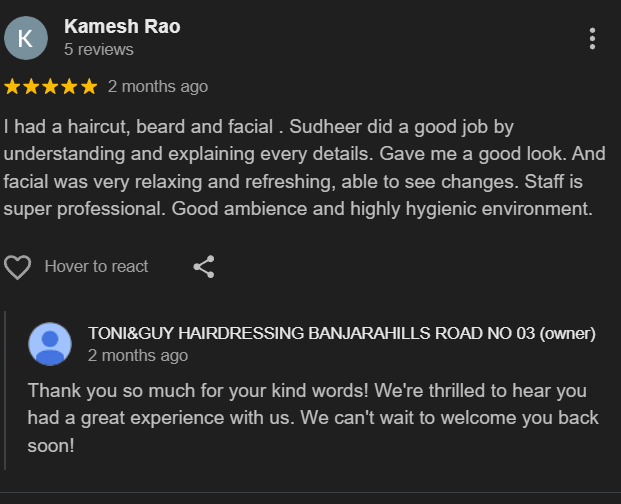This screenshot has height=504, width=621.
Task: Click the "Hover to react" label
Action: [96, 267]
